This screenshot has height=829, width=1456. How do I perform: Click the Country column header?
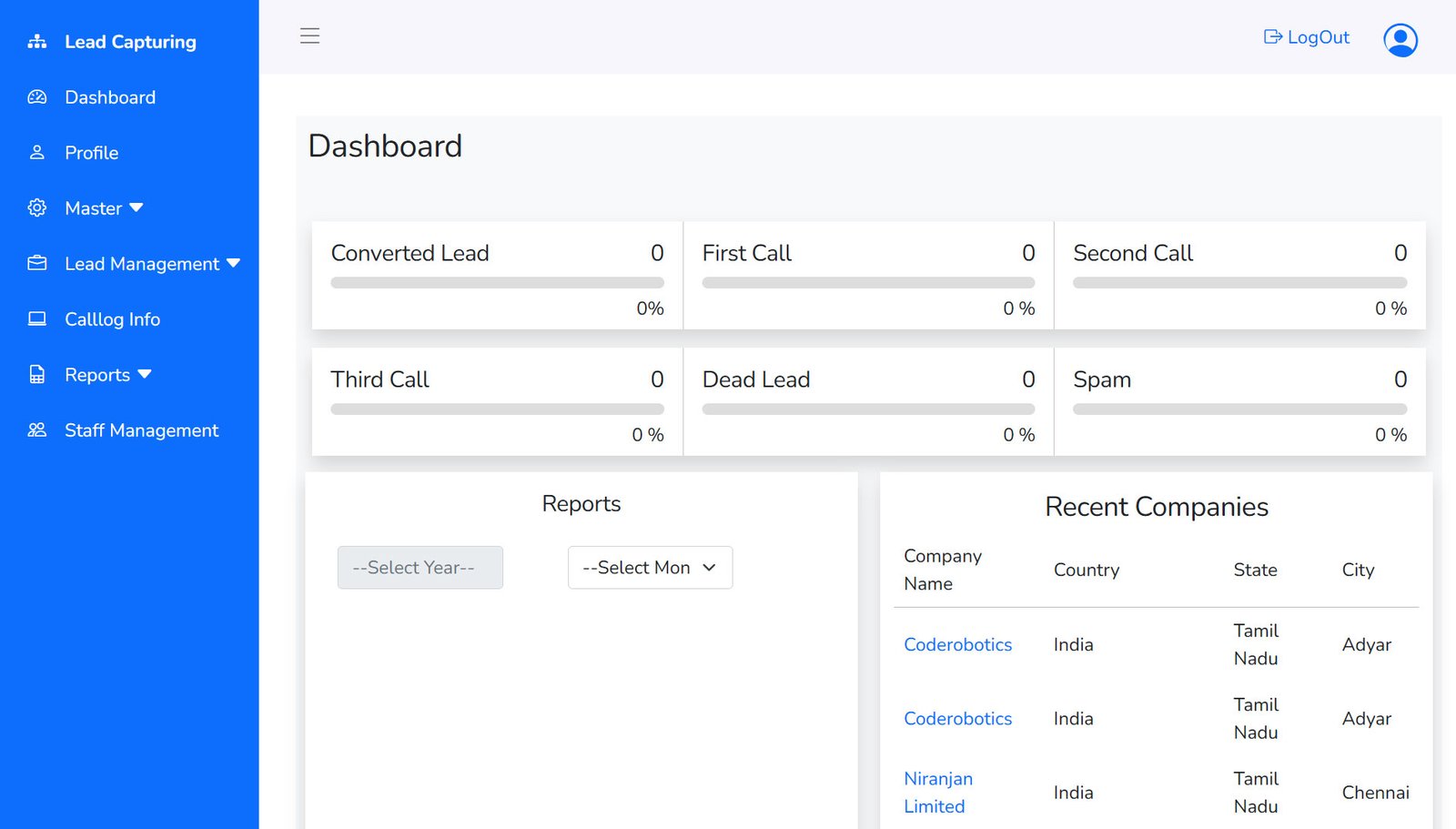pyautogui.click(x=1087, y=570)
